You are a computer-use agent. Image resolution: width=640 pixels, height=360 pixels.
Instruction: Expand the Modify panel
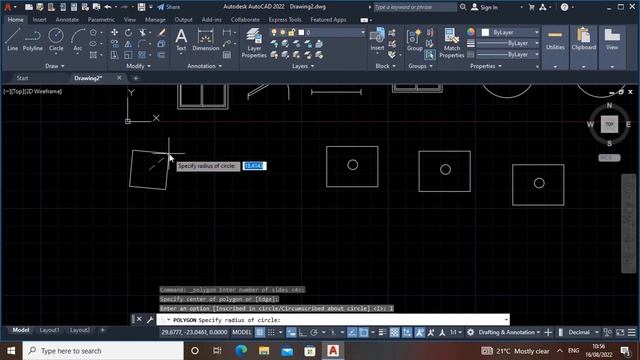click(x=138, y=66)
